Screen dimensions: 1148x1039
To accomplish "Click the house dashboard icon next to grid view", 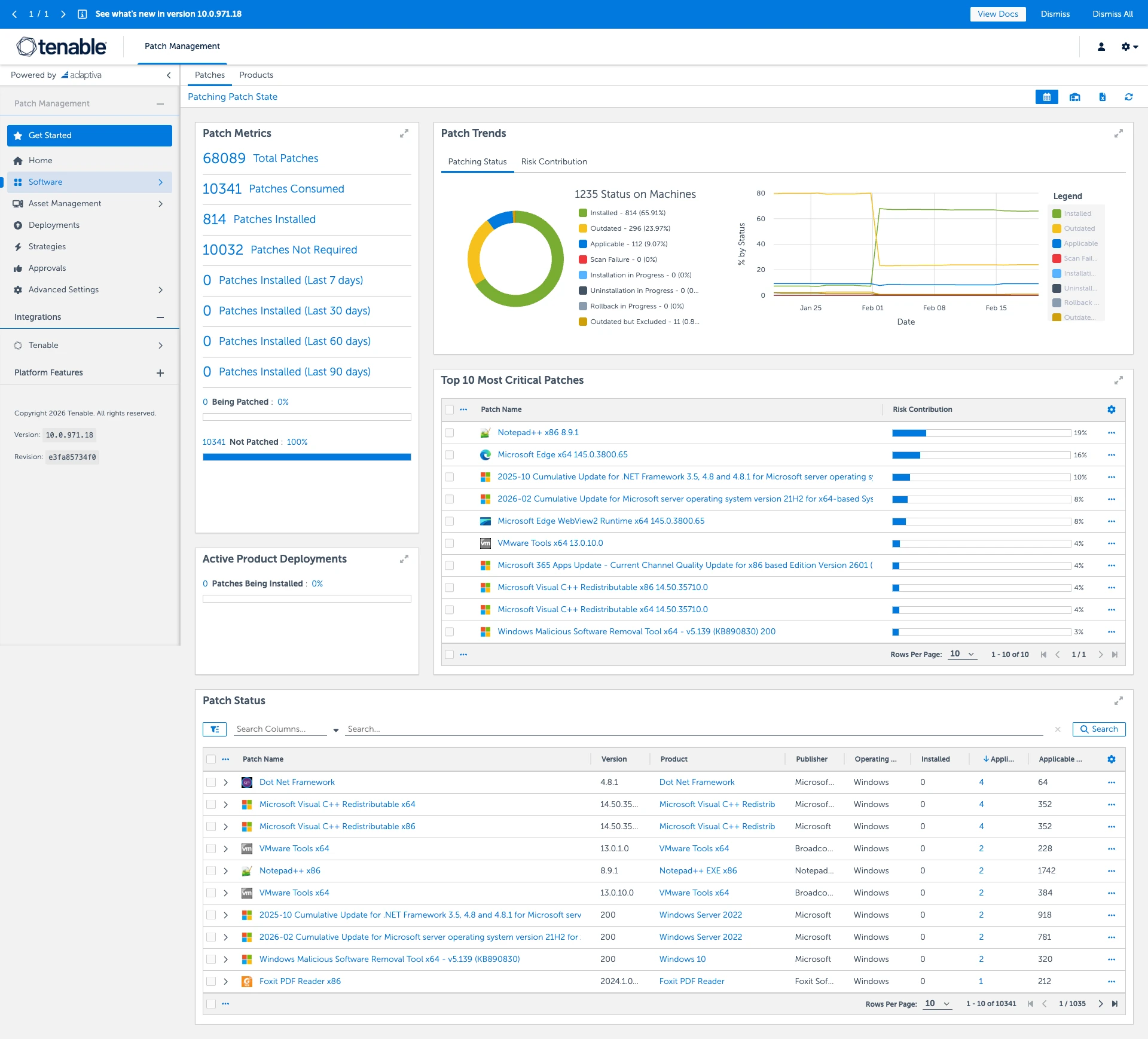I will pyautogui.click(x=1074, y=97).
